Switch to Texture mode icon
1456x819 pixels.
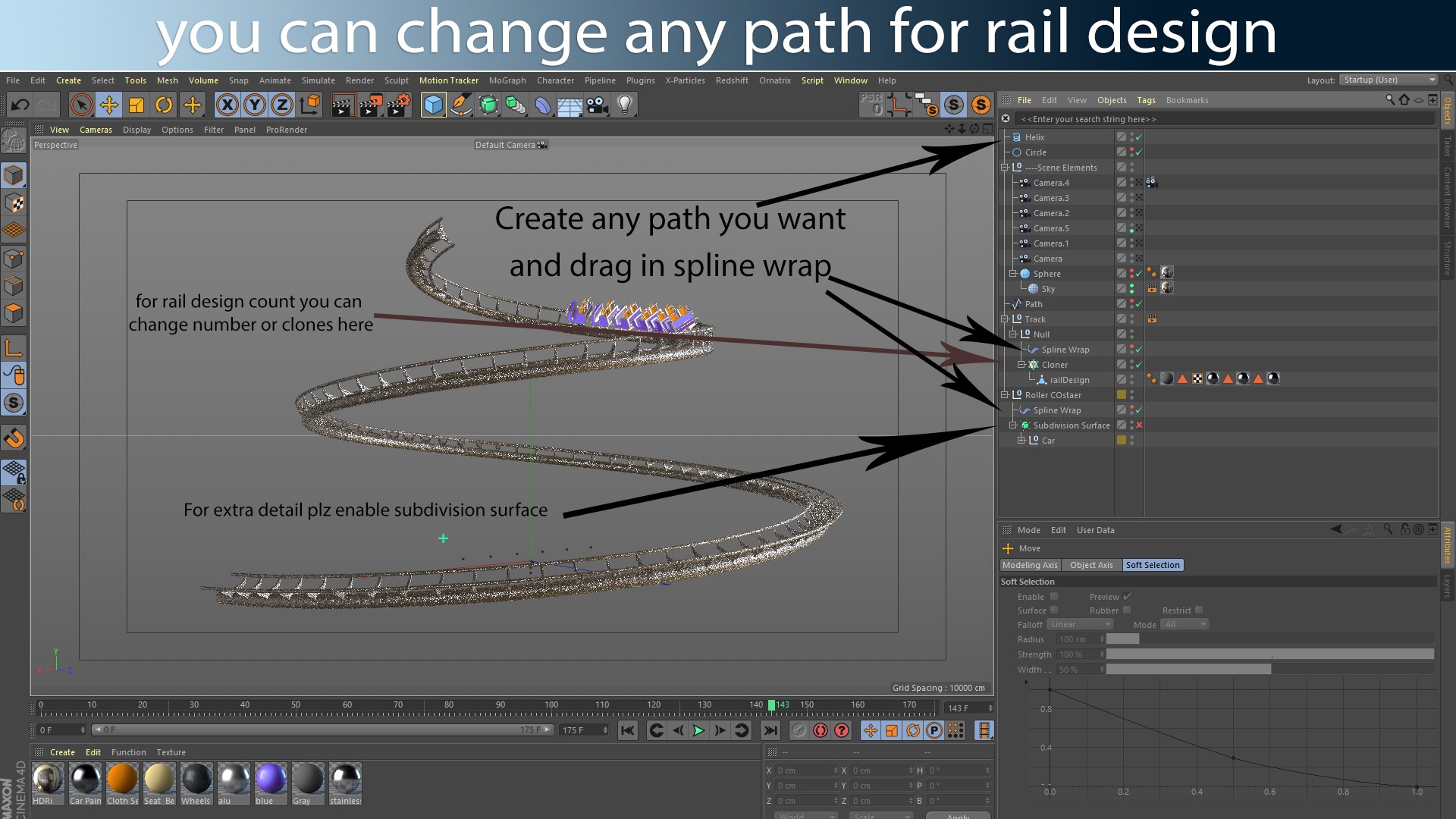click(x=14, y=203)
